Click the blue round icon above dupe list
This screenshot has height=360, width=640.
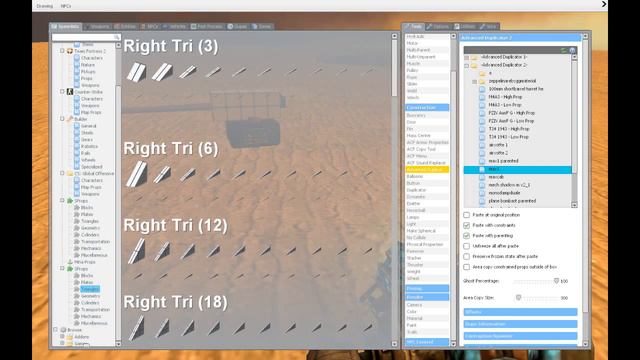[572, 50]
